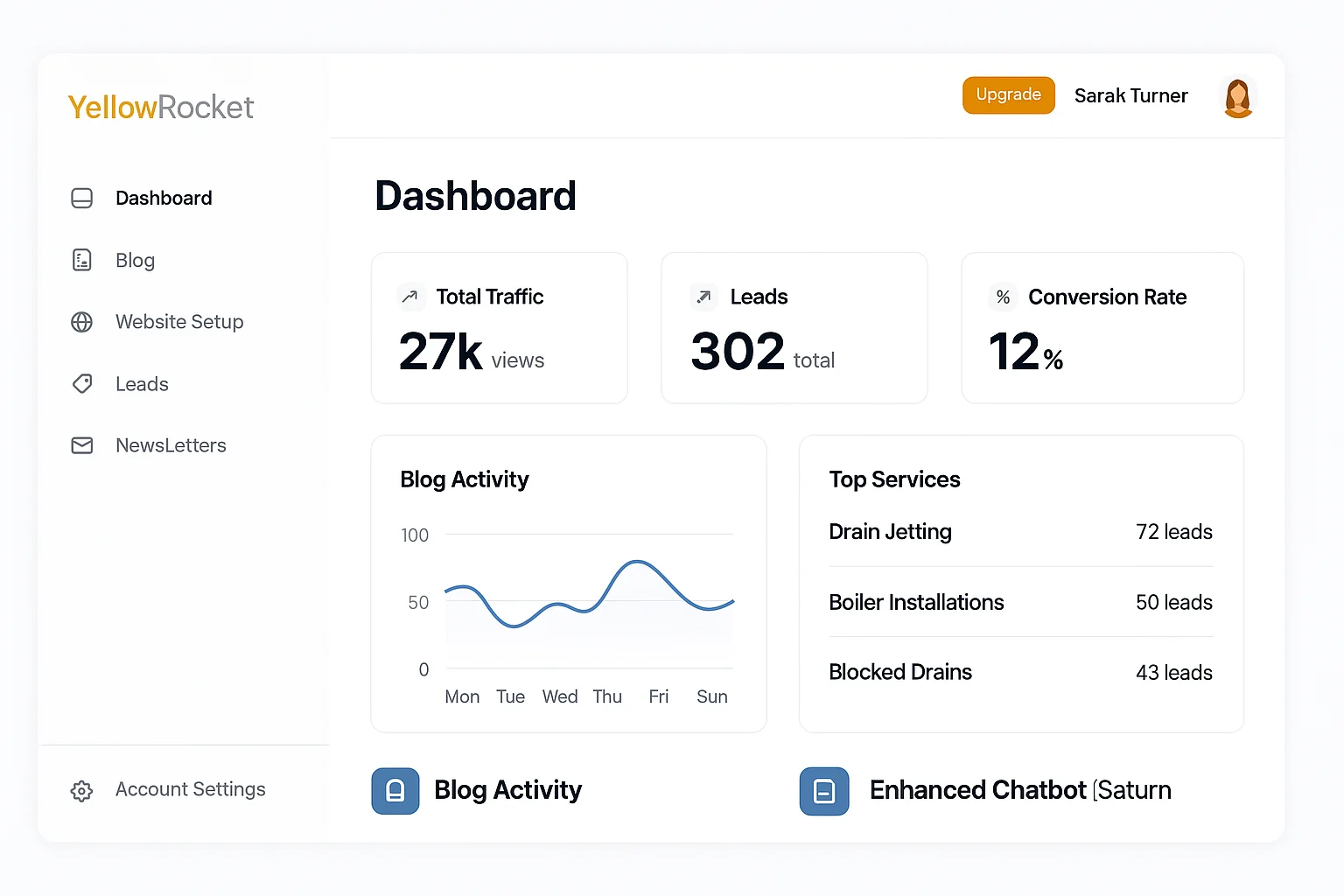
Task: Click the blue Blog Activity icon at bottom
Action: pos(395,791)
